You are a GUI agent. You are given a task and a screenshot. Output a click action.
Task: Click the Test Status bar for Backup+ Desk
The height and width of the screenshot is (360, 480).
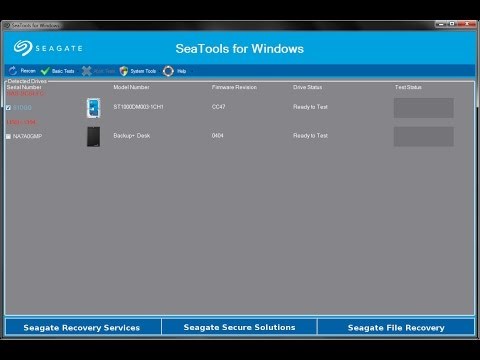423,136
